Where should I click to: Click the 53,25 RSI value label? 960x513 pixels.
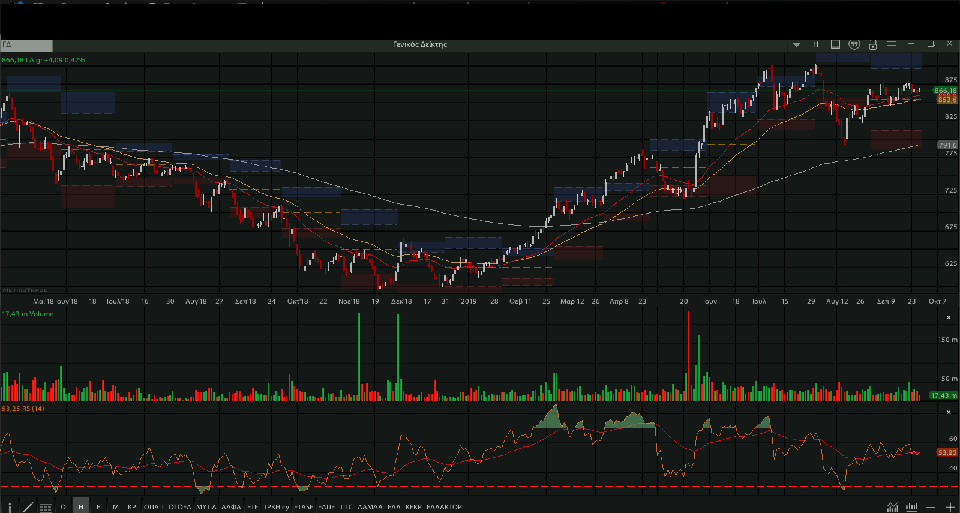(947, 452)
